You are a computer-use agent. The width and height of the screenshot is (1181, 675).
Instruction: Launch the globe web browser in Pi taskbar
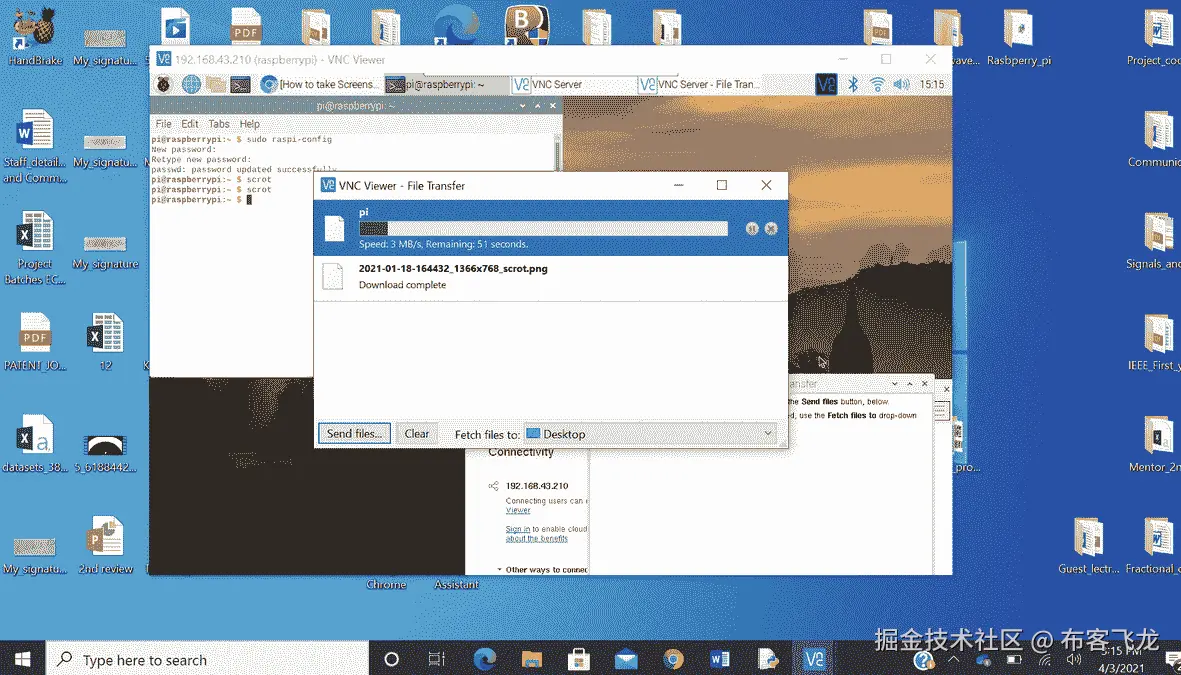pos(191,84)
